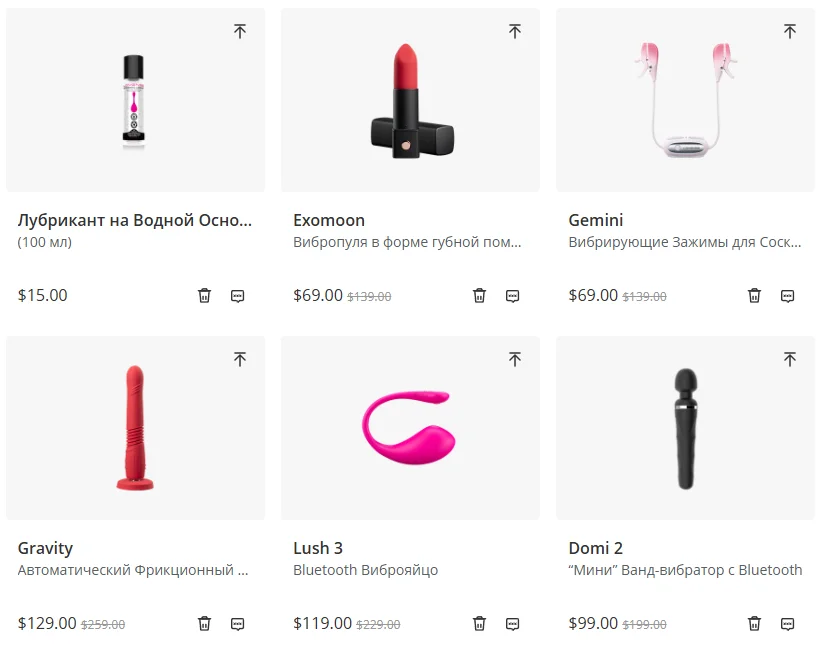
Task: Open the red lipstick Exomoon product image
Action: point(410,100)
